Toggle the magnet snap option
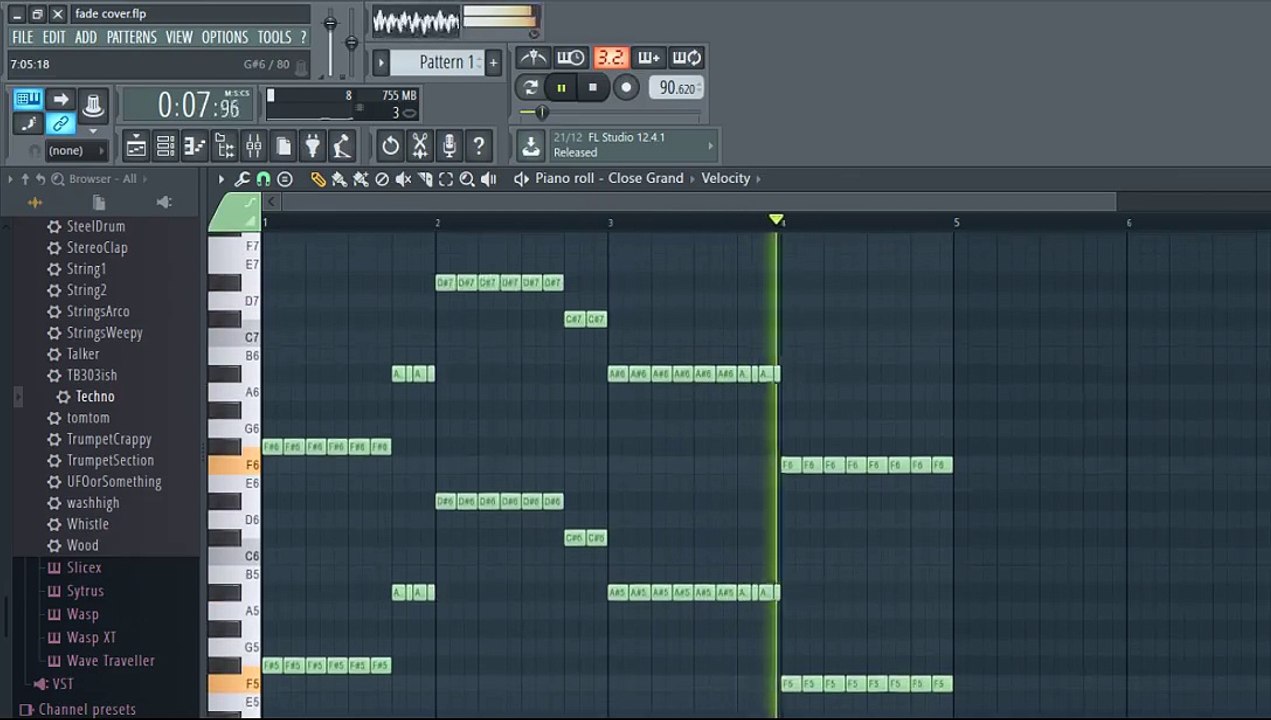This screenshot has height=720, width=1271. click(263, 179)
